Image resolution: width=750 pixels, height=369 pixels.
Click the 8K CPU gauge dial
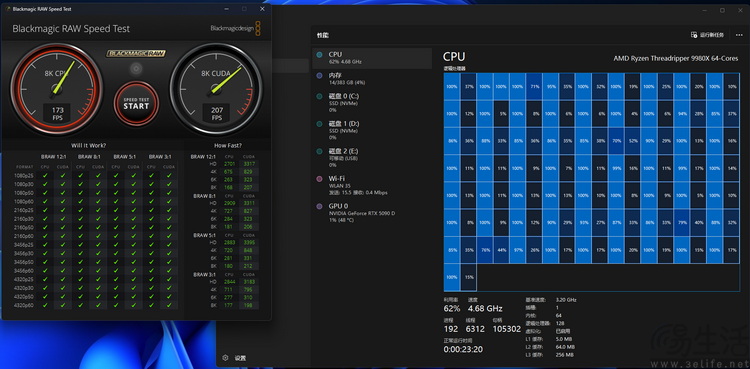click(56, 89)
